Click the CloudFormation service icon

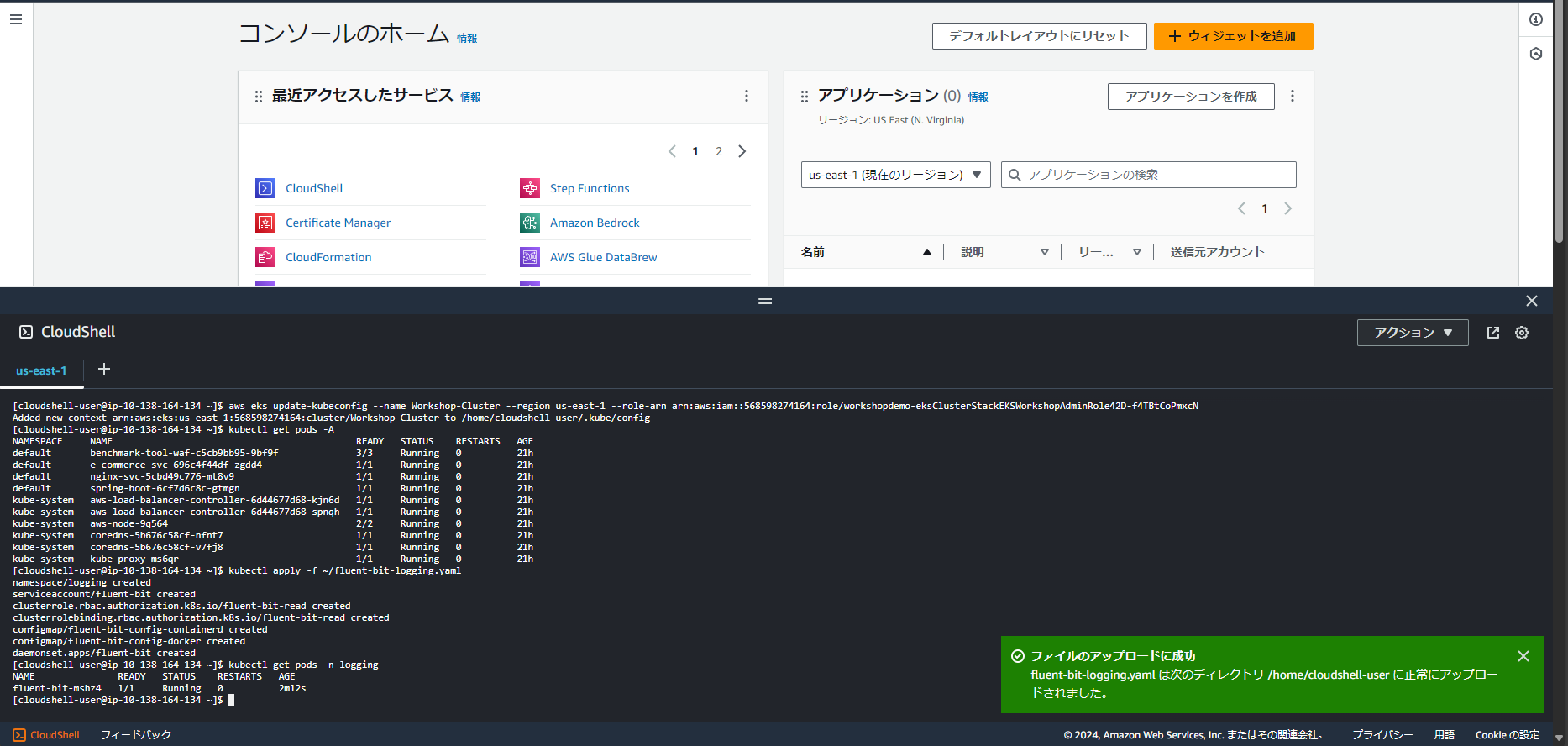265,257
